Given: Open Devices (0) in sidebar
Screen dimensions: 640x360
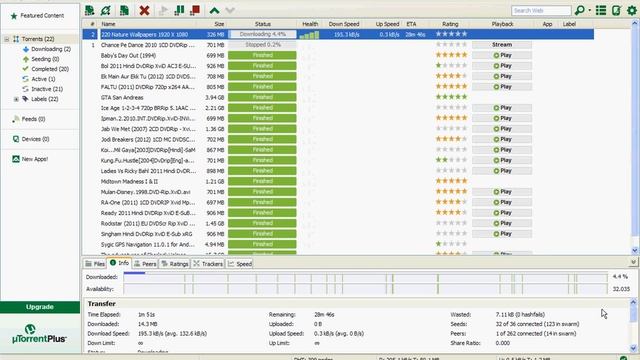Looking at the screenshot, I should tap(31, 139).
